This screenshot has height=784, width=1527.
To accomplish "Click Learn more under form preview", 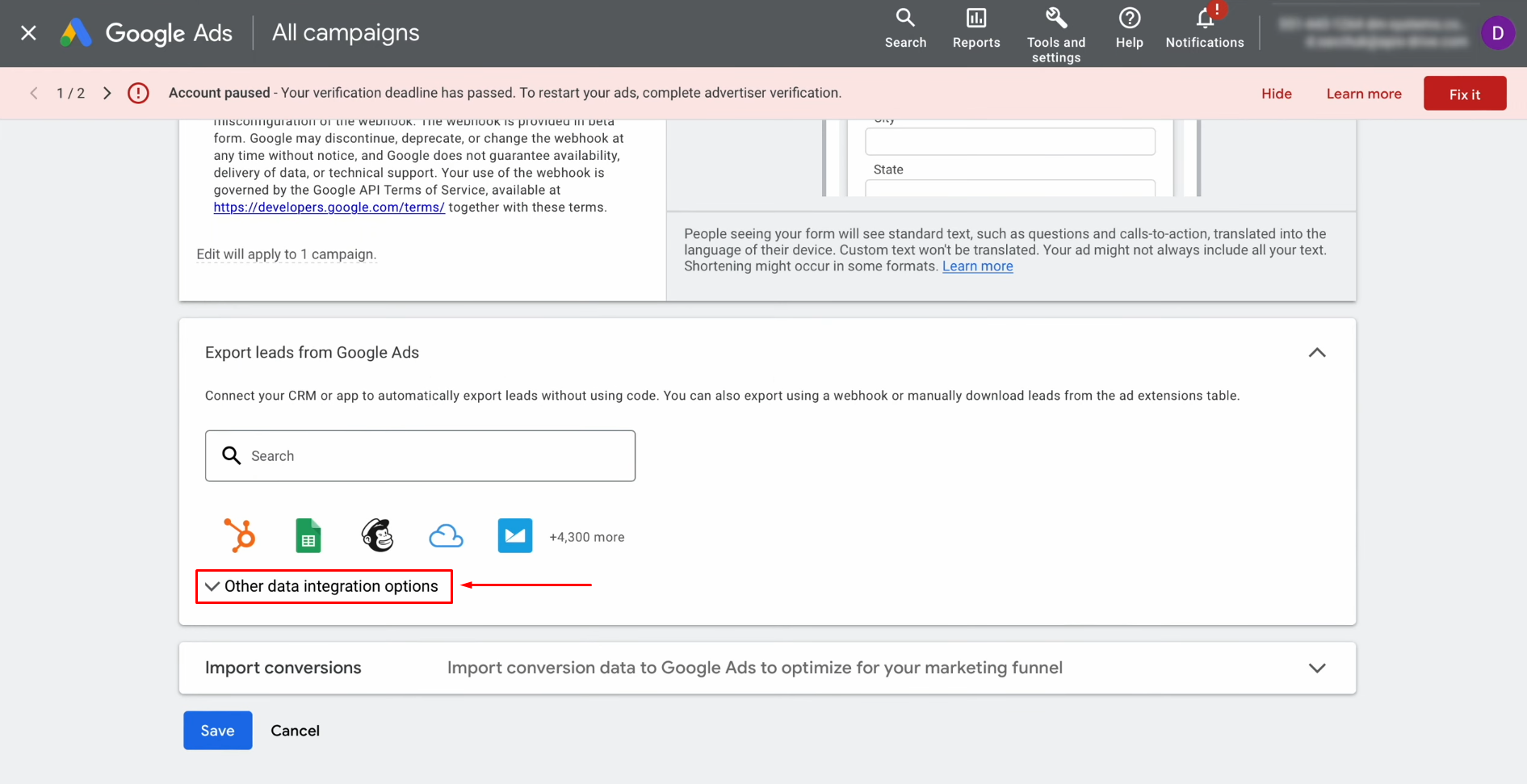I will 977,266.
